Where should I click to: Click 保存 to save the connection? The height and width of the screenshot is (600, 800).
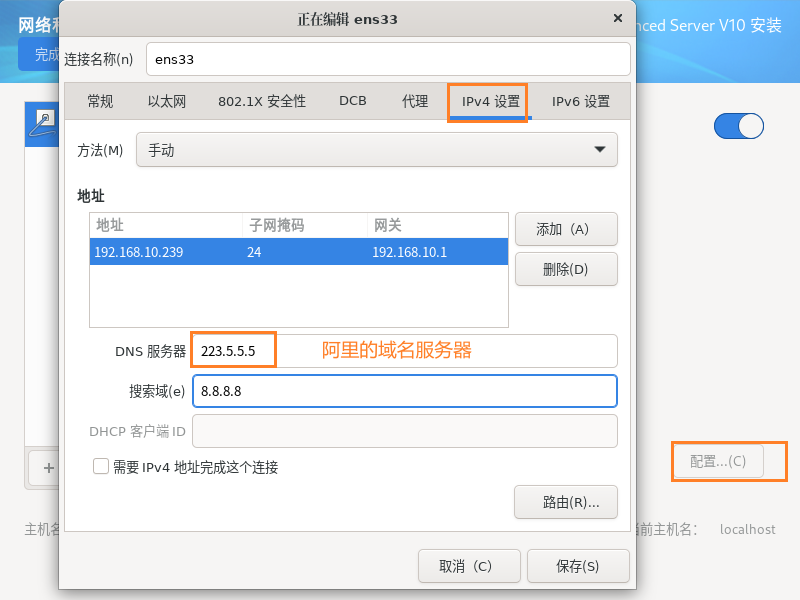[578, 566]
